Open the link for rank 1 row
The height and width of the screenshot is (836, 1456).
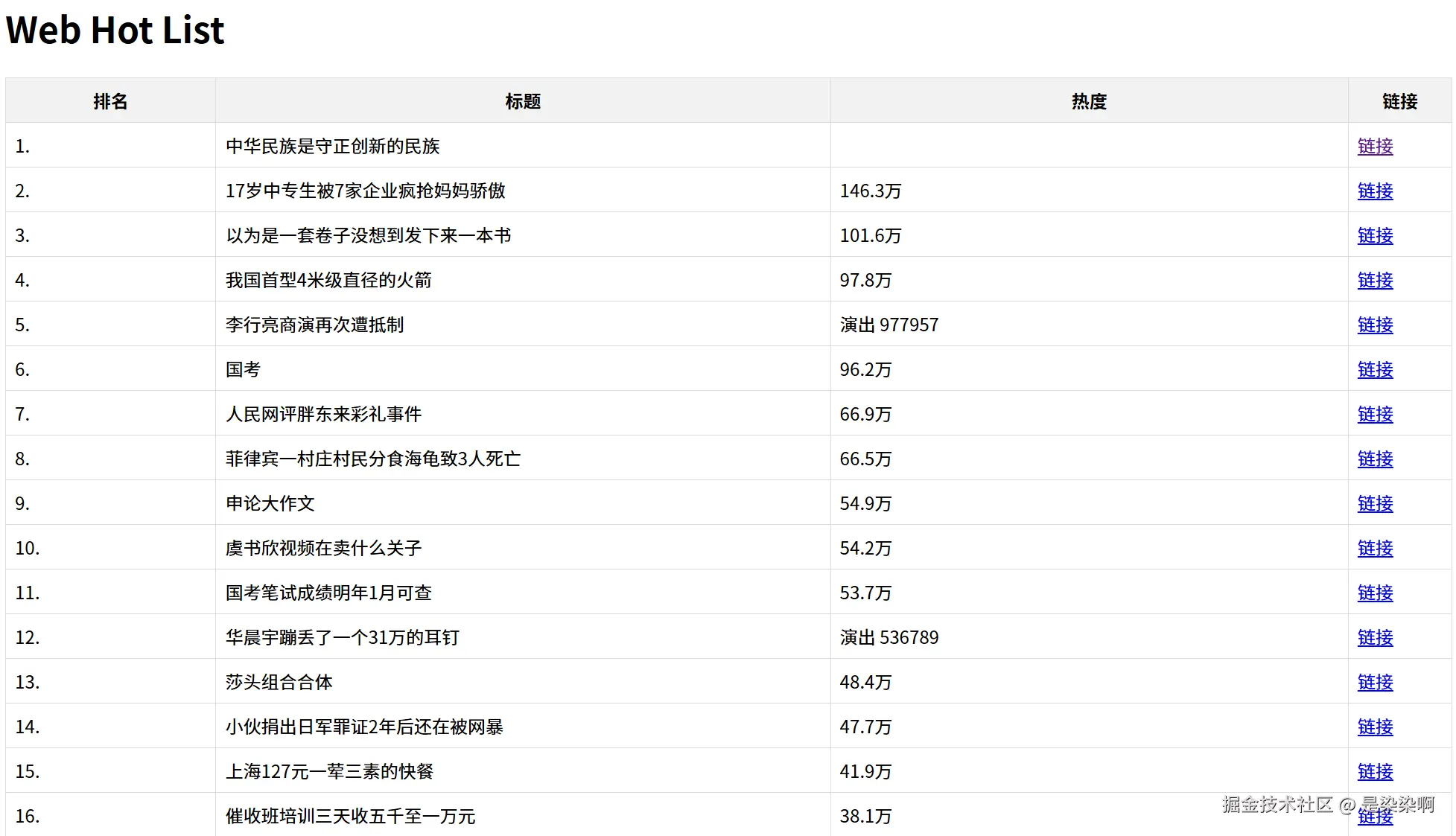[1374, 146]
